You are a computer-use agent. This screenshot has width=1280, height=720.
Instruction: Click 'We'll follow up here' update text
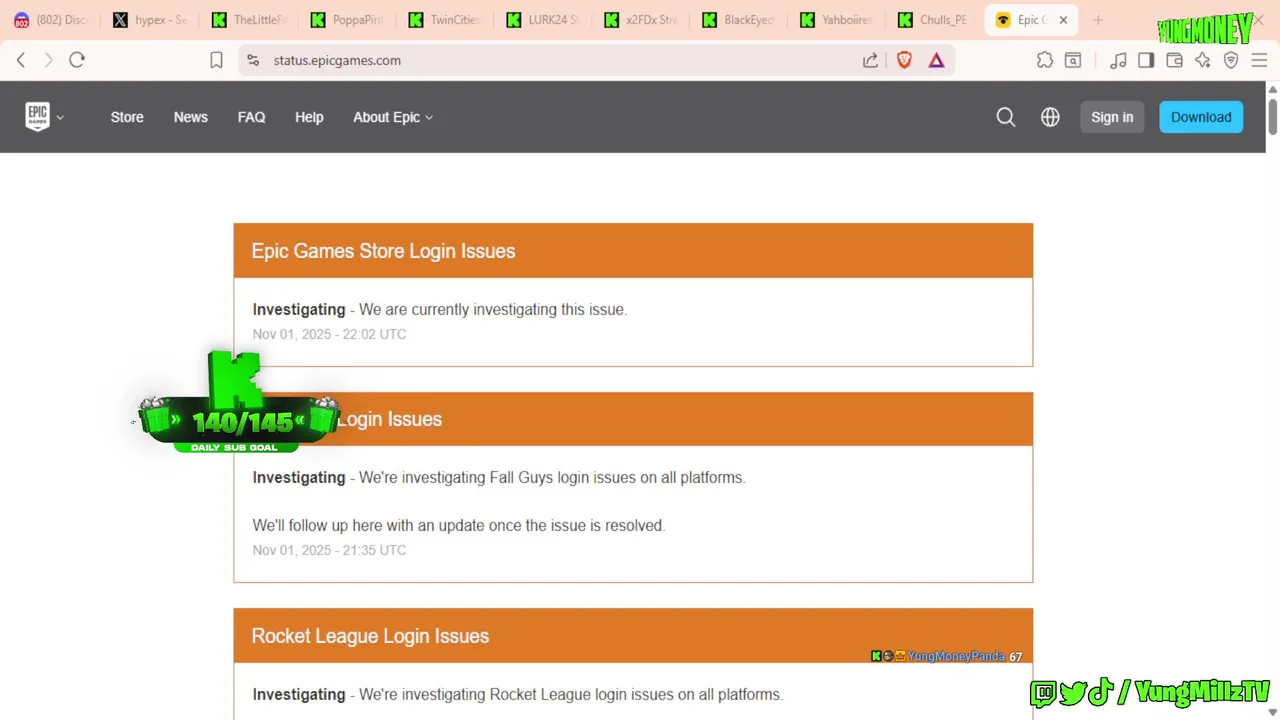458,525
